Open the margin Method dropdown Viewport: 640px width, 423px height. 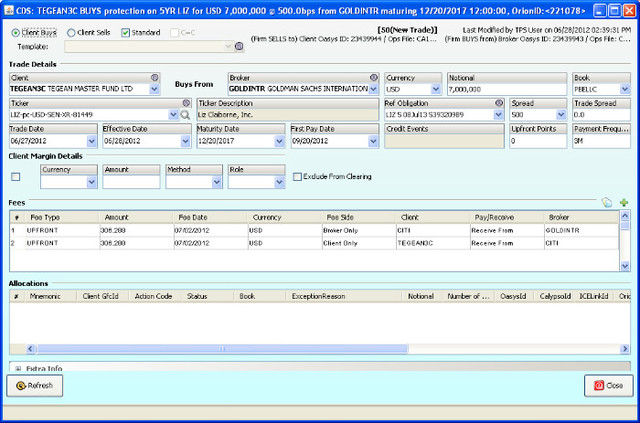(x=217, y=183)
